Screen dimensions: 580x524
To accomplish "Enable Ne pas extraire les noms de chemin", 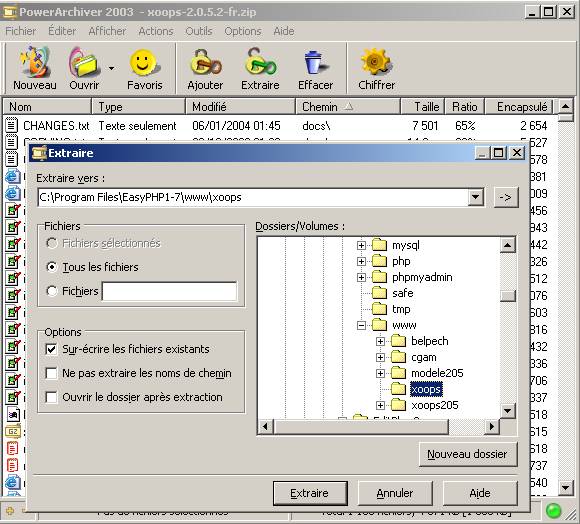I will [x=51, y=373].
